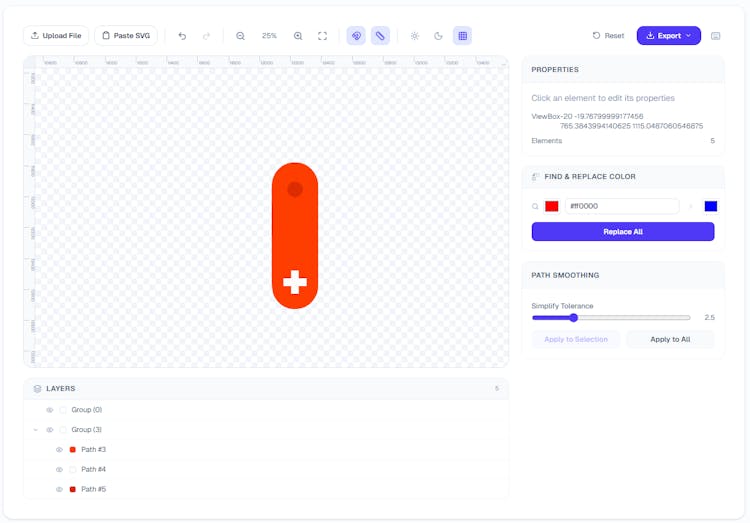Screen dimensions: 750x523
Task: Click the zoom in magnifier icon
Action: (298, 36)
